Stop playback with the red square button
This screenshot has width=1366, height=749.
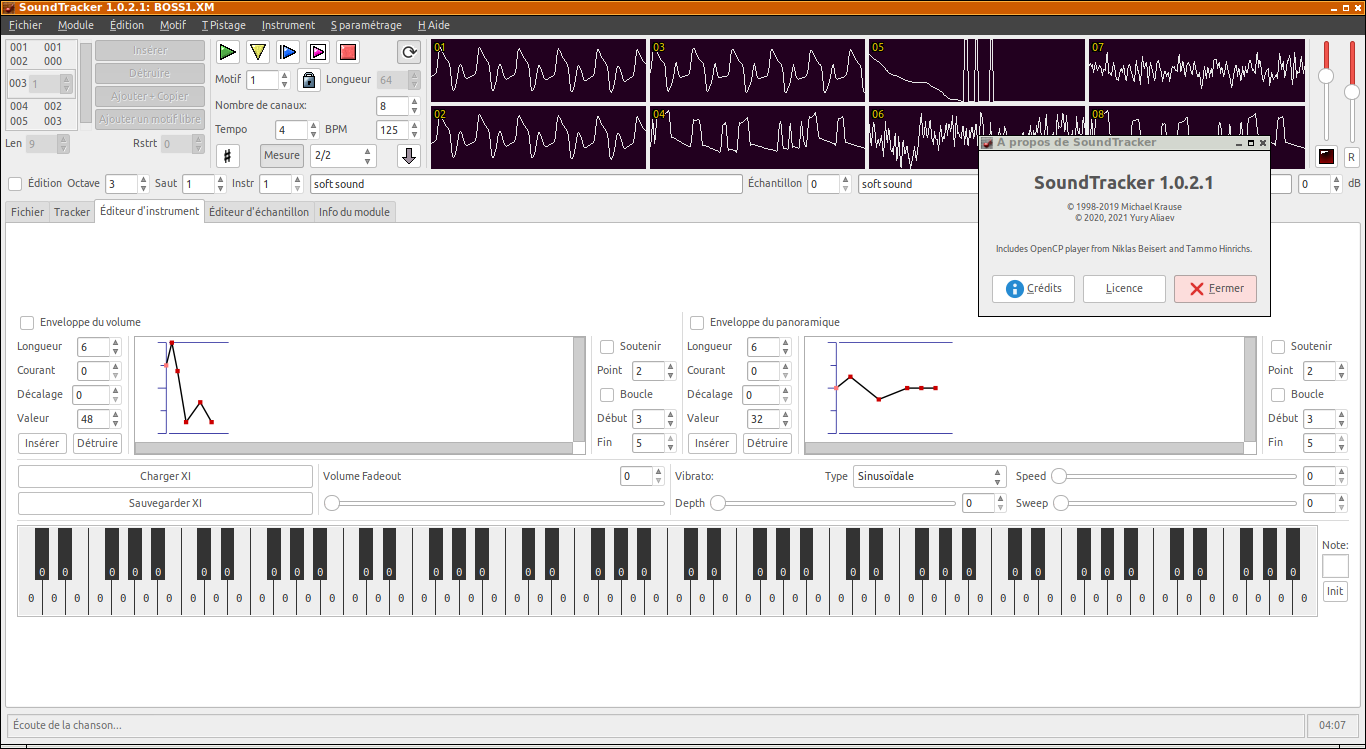pyautogui.click(x=348, y=52)
